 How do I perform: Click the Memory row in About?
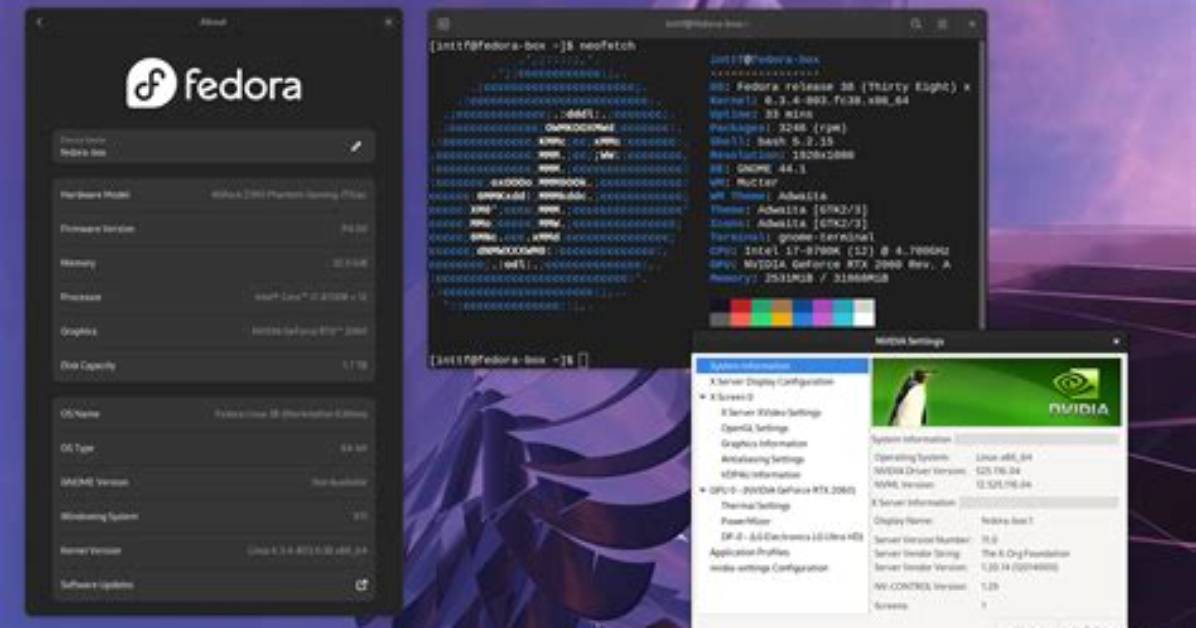[214, 263]
